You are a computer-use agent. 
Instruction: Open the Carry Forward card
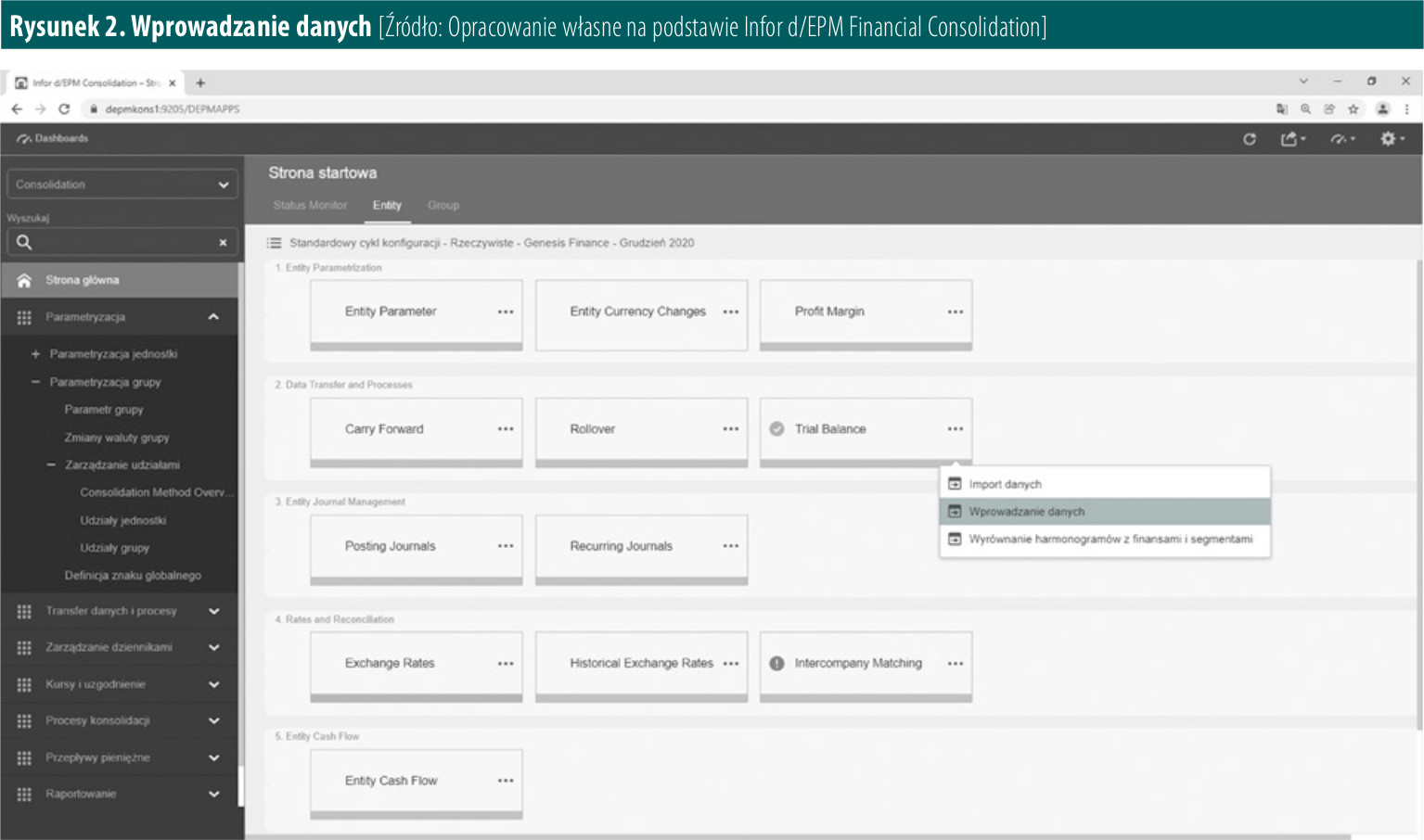point(416,431)
